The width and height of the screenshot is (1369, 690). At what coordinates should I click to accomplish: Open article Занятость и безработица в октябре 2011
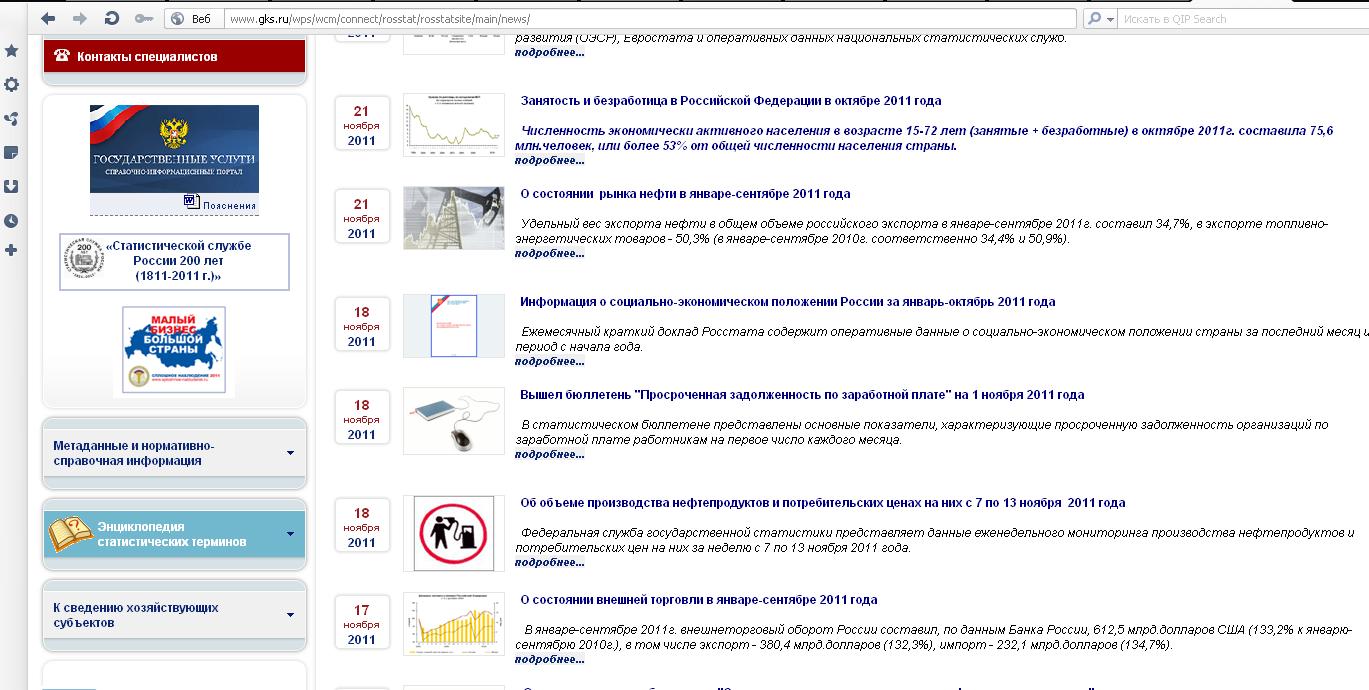(731, 101)
